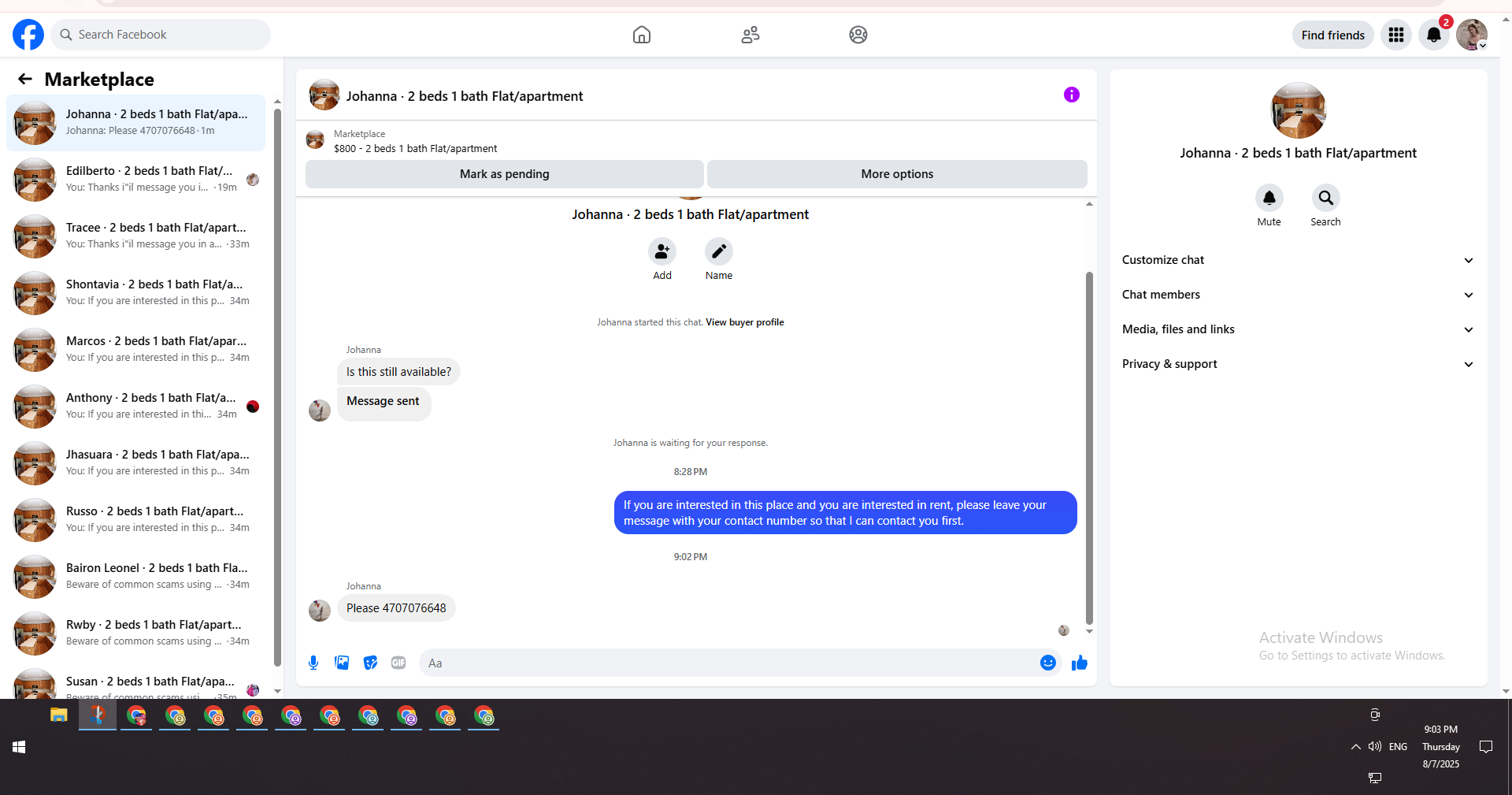This screenshot has width=1512, height=795.
Task: Open the Russo conversation
Action: [x=135, y=520]
